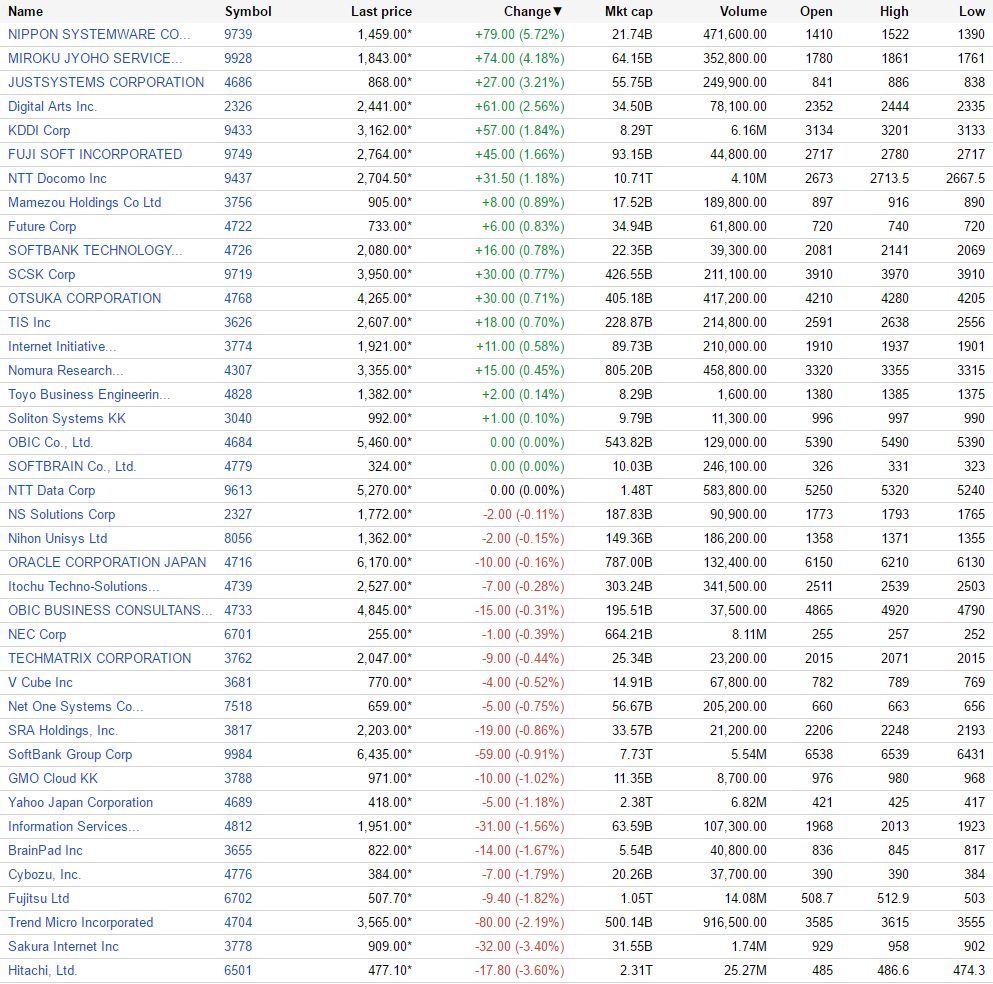This screenshot has height=984, width=993.
Task: Open Yahoo Japan Corporation link
Action: click(x=80, y=803)
